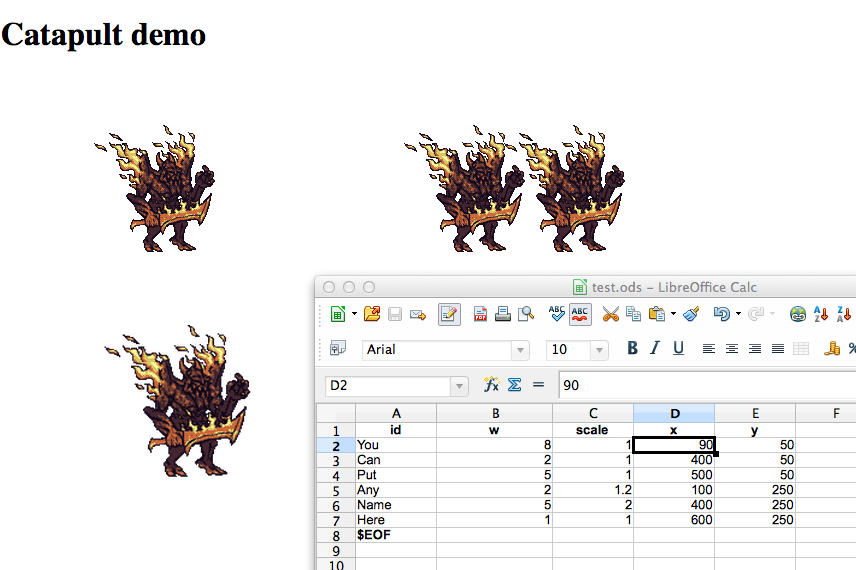The width and height of the screenshot is (856, 570).
Task: Open a file with the folder icon
Action: point(372,313)
